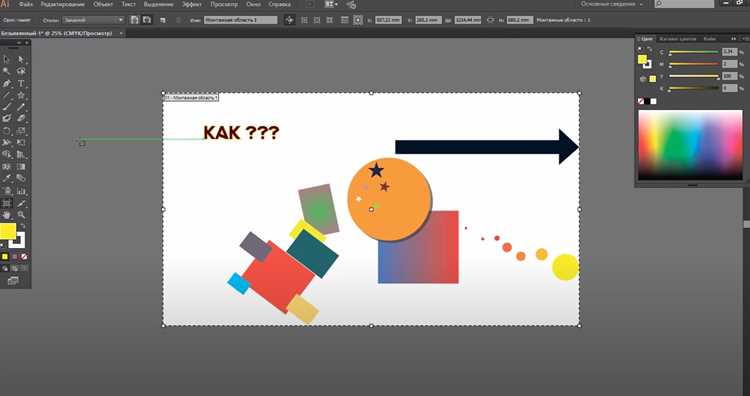Expand the Основные сведения workspace switcher
The image size is (750, 396).
click(x=612, y=4)
